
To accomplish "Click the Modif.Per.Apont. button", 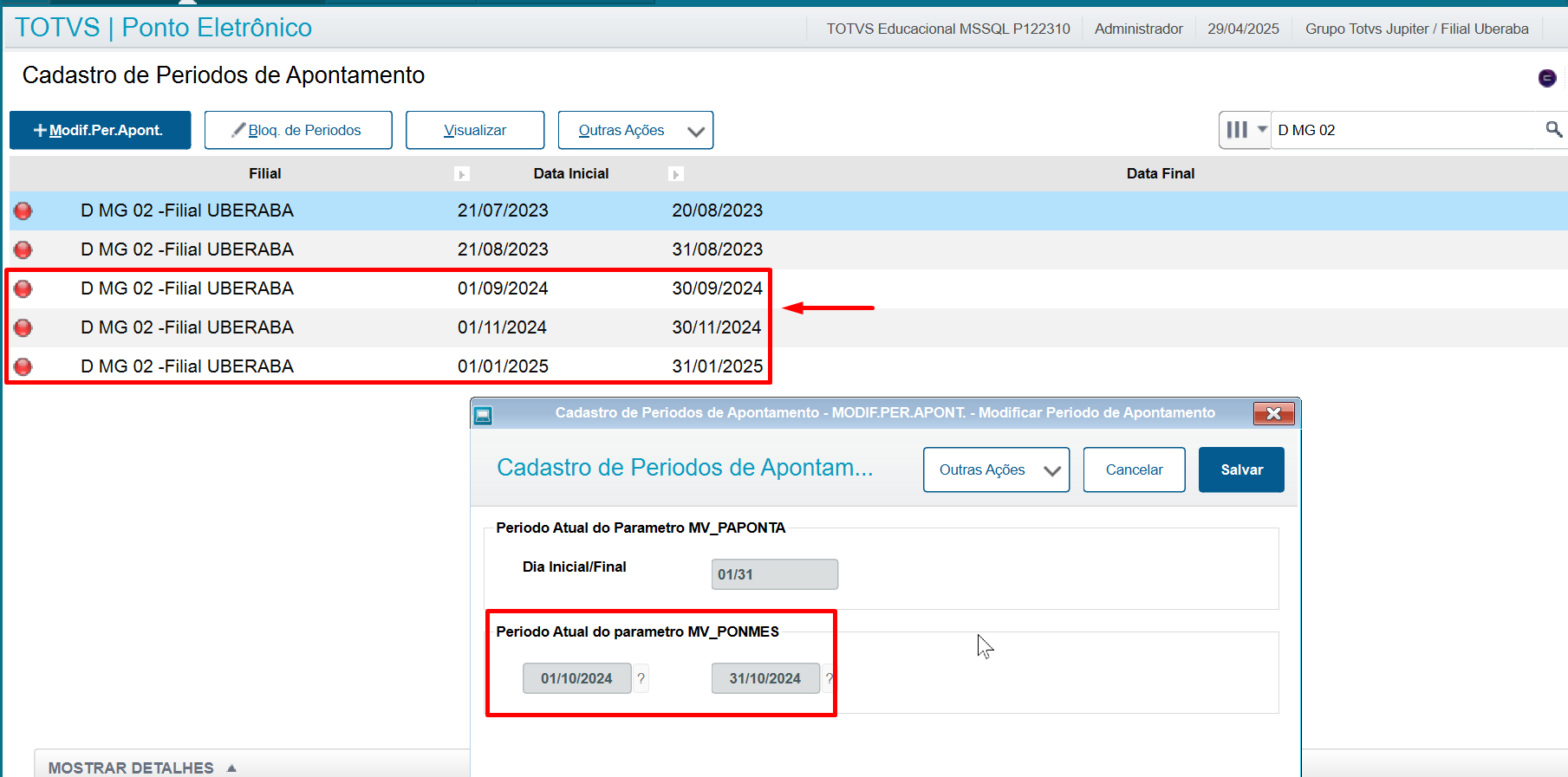I will coord(101,130).
